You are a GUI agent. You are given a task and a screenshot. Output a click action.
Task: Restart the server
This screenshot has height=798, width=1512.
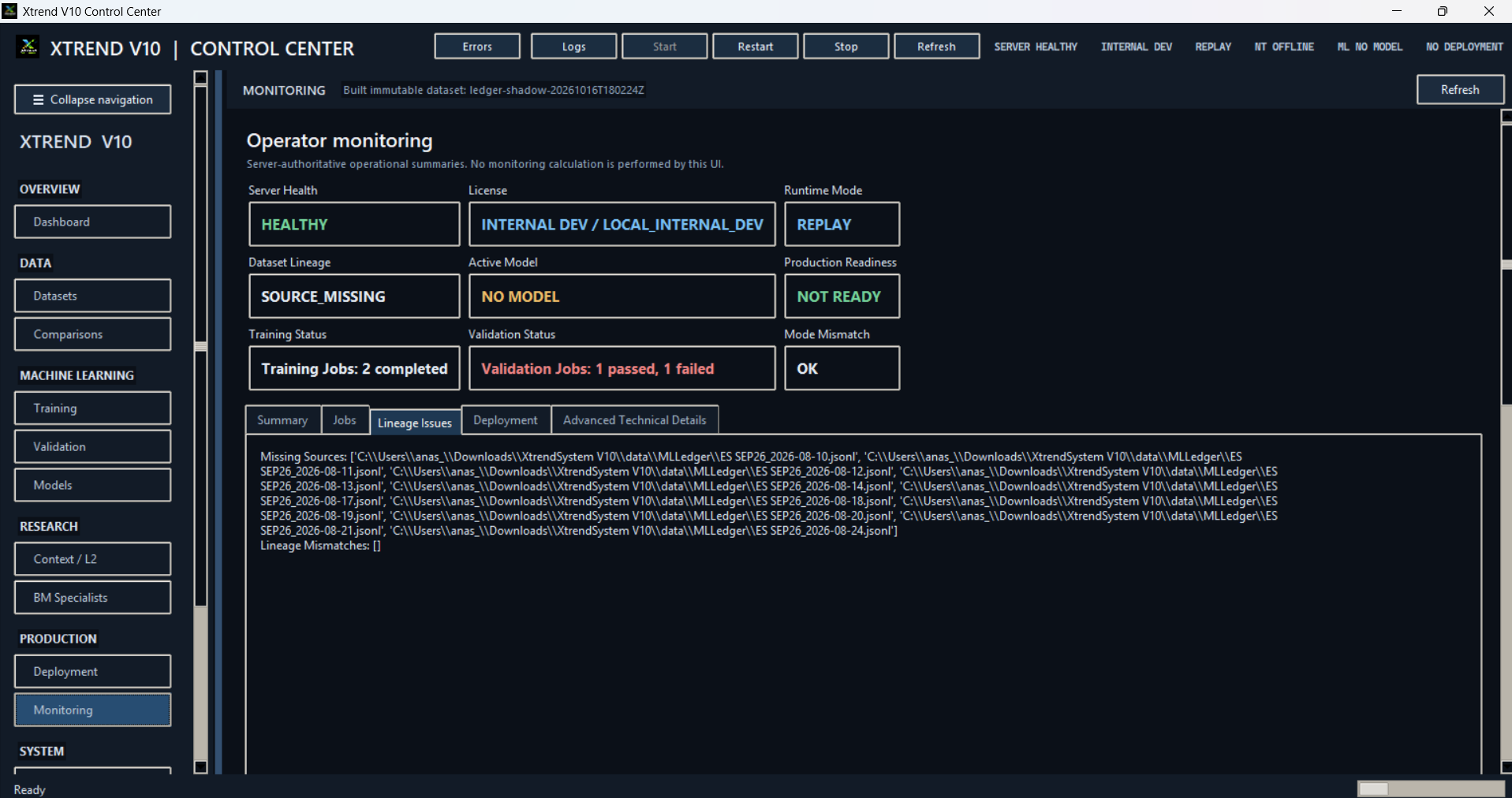755,47
